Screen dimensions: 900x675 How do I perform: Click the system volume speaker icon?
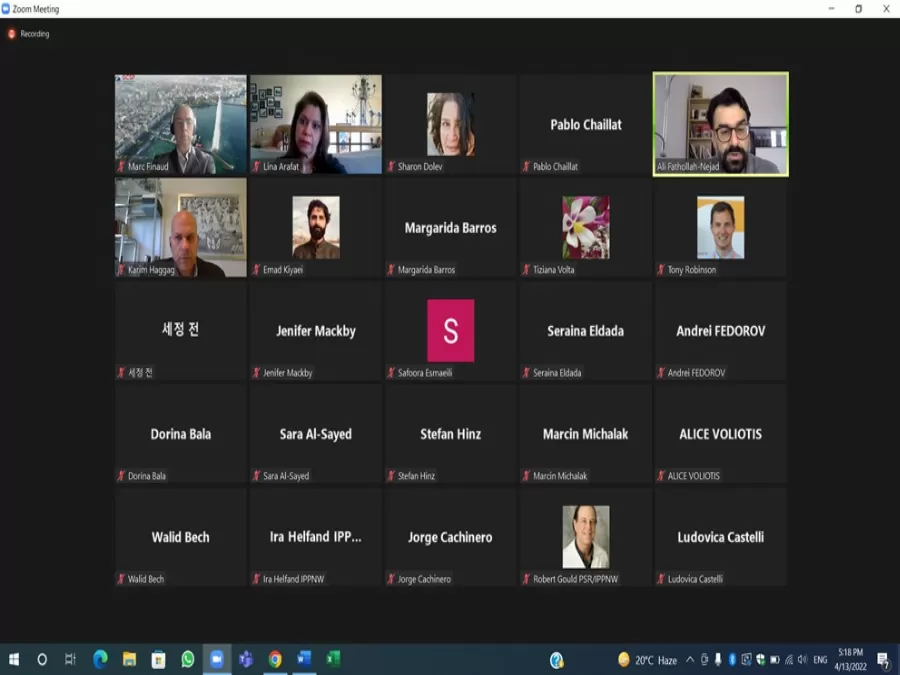point(802,660)
